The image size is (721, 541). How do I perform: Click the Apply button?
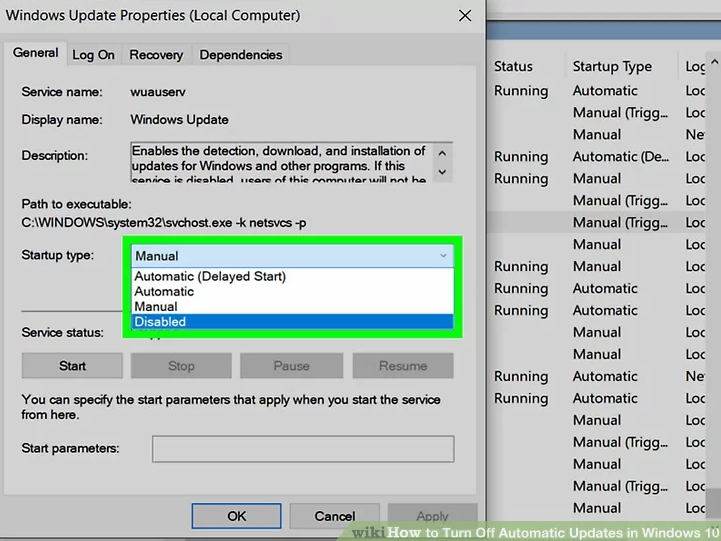point(432,516)
